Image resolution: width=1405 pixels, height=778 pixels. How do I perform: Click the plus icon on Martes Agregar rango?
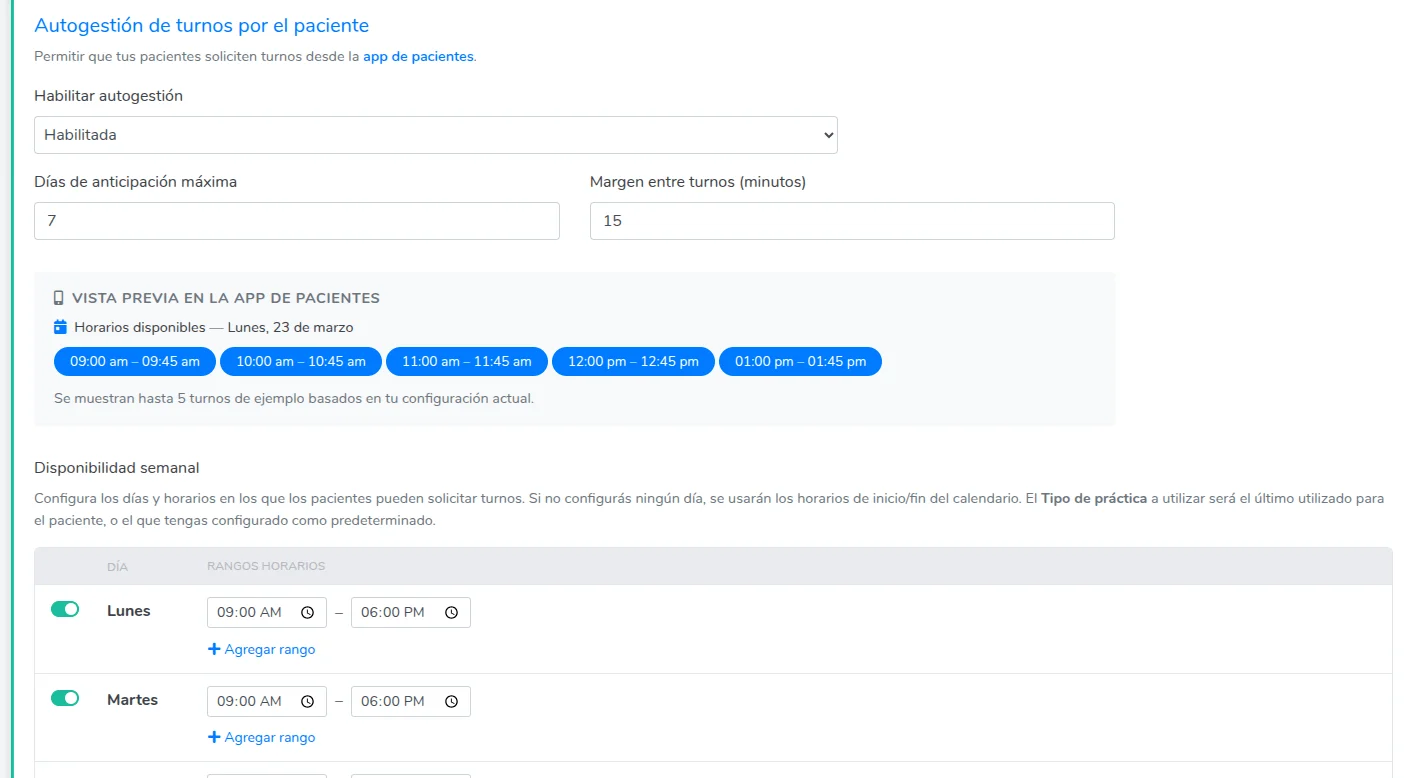[213, 737]
